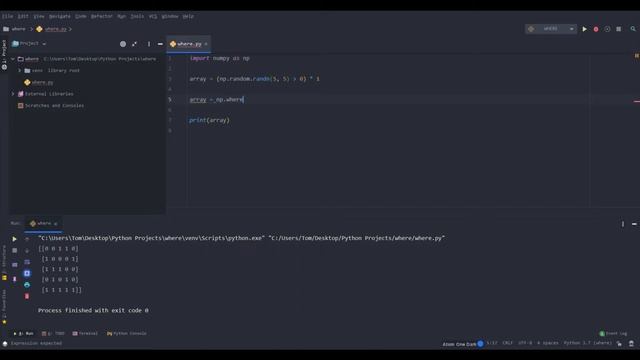The image size is (640, 360).
Task: Close the where.py editor tab
Action: tap(206, 44)
